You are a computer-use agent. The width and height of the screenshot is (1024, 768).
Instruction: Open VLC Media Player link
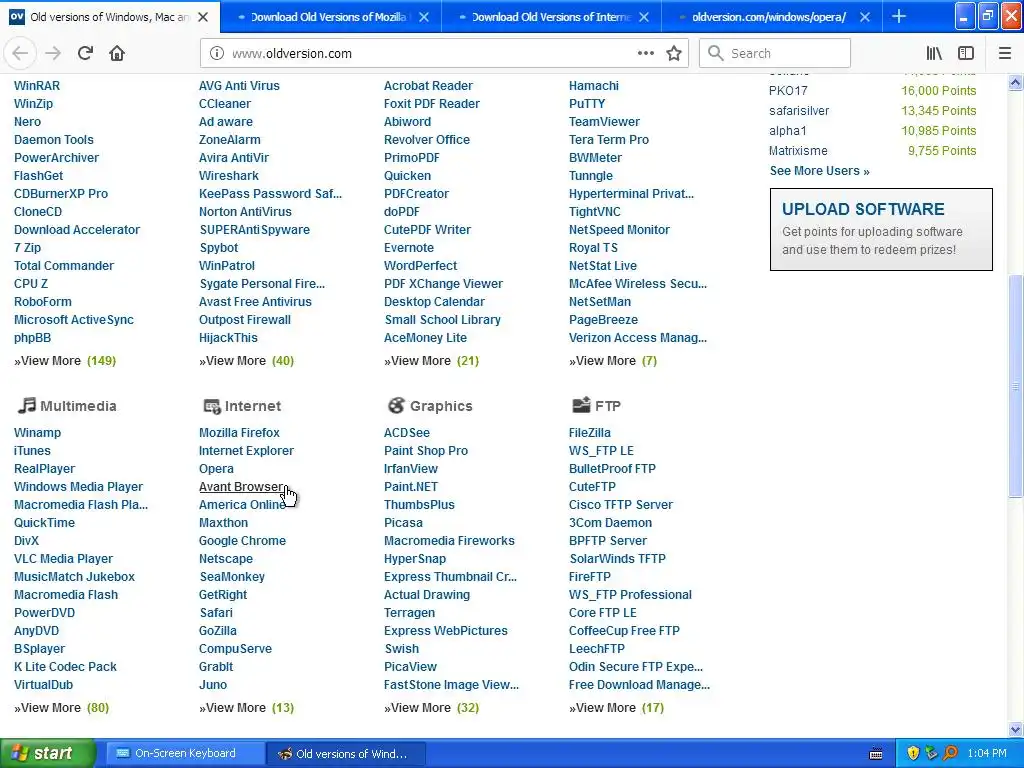63,559
